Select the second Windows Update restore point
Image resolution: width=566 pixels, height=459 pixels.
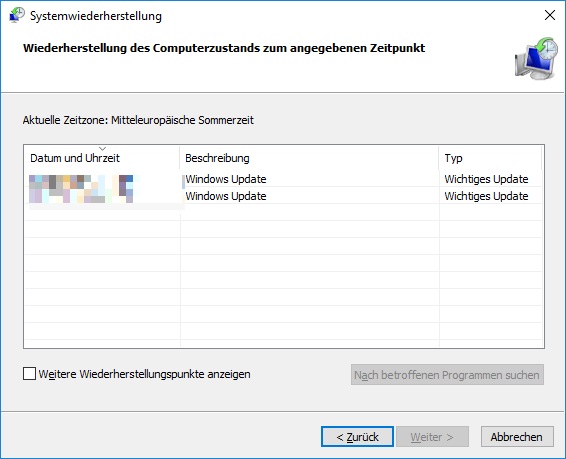click(283, 196)
